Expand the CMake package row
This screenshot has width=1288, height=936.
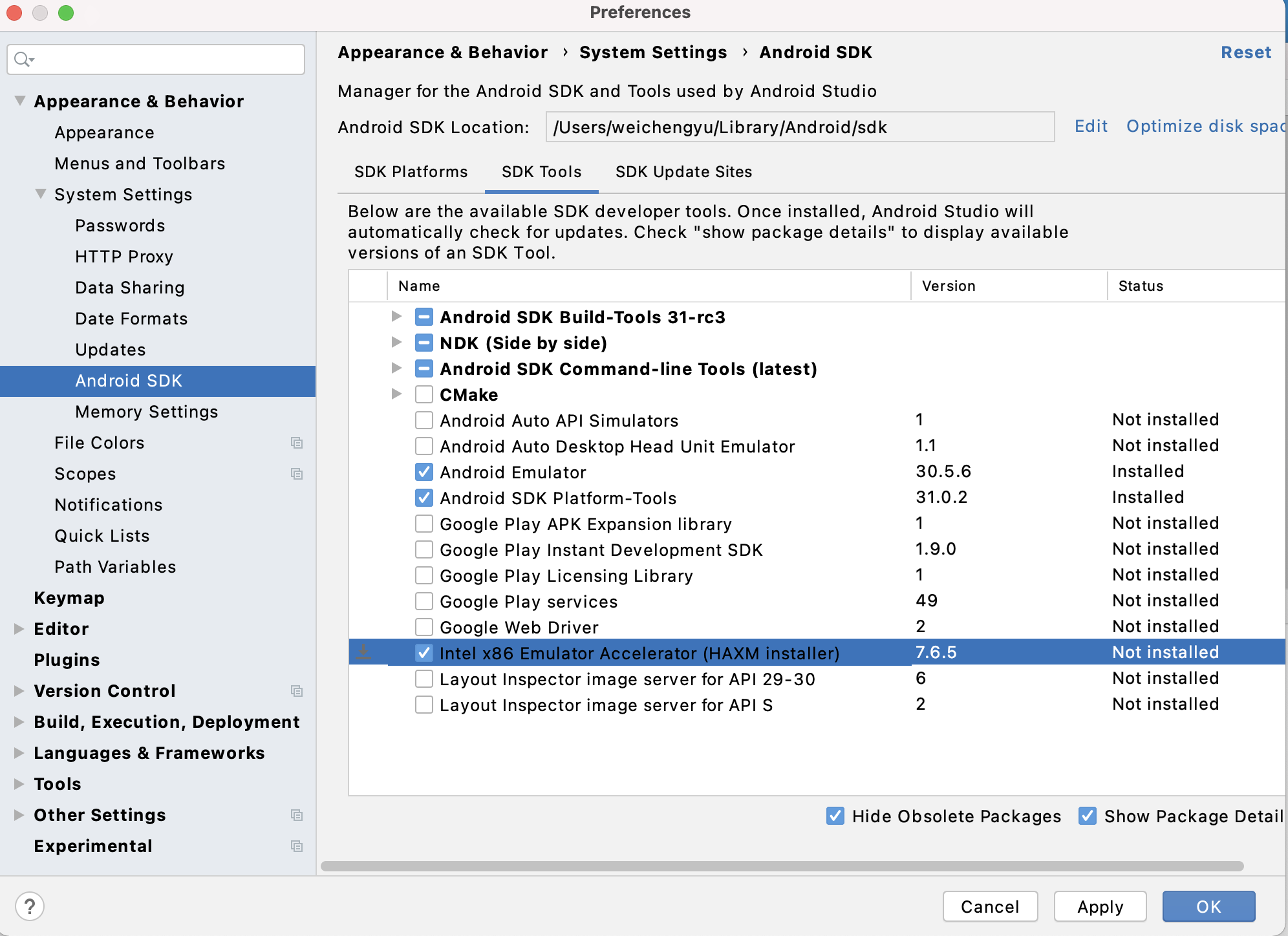396,394
